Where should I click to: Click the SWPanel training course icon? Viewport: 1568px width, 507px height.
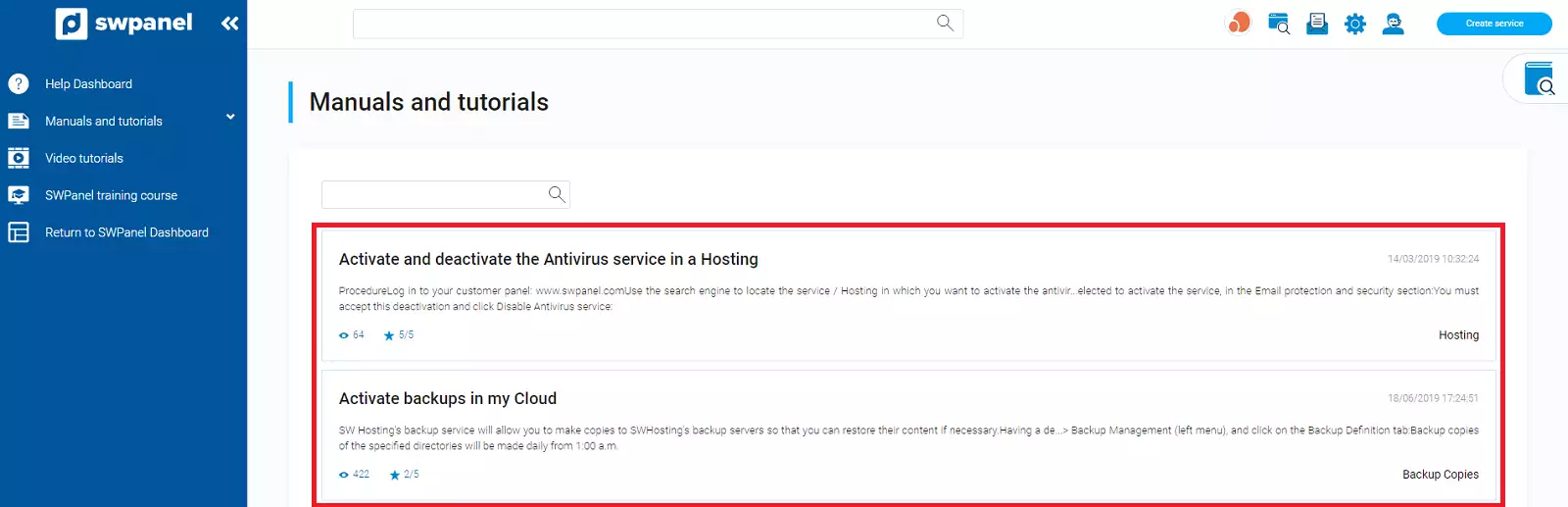[x=19, y=195]
